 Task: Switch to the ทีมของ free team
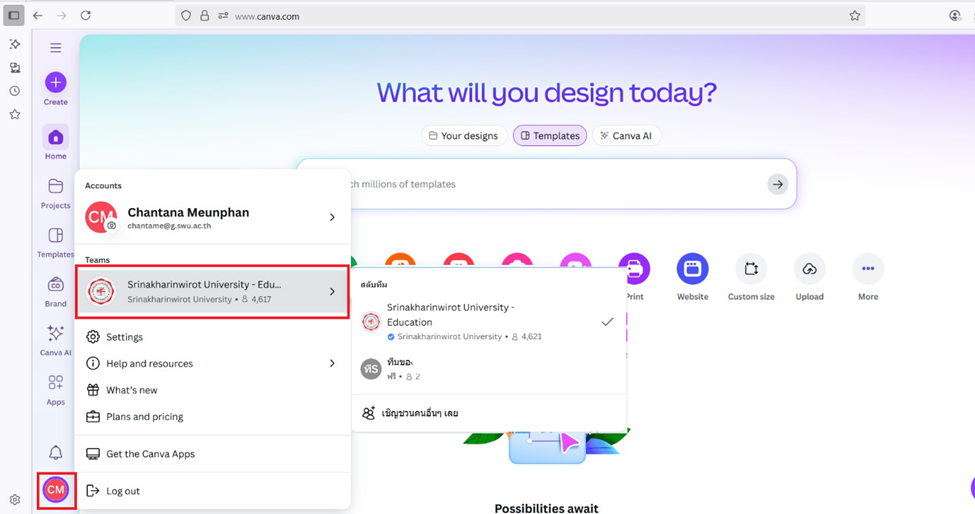[489, 369]
